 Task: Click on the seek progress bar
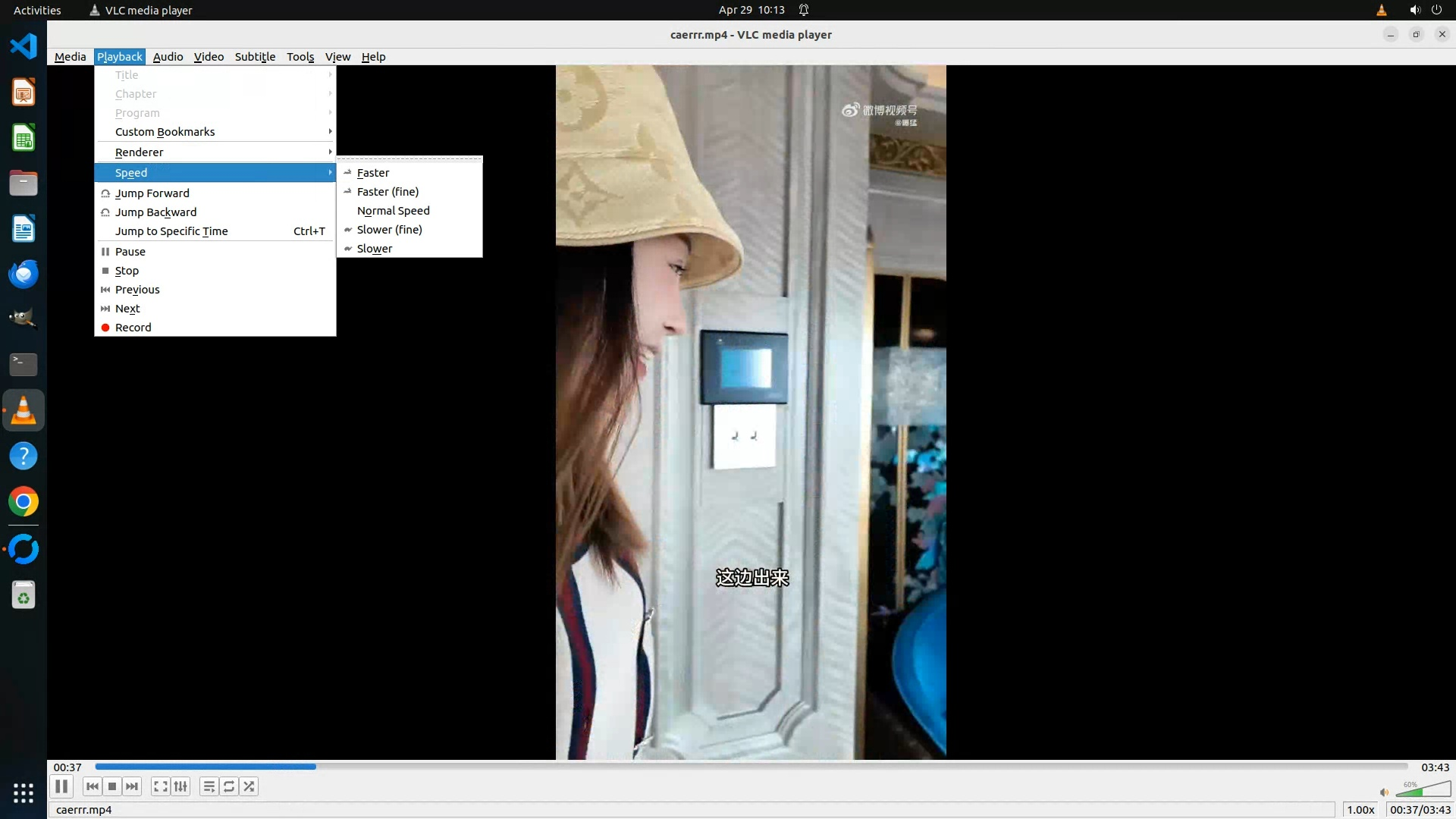751,767
